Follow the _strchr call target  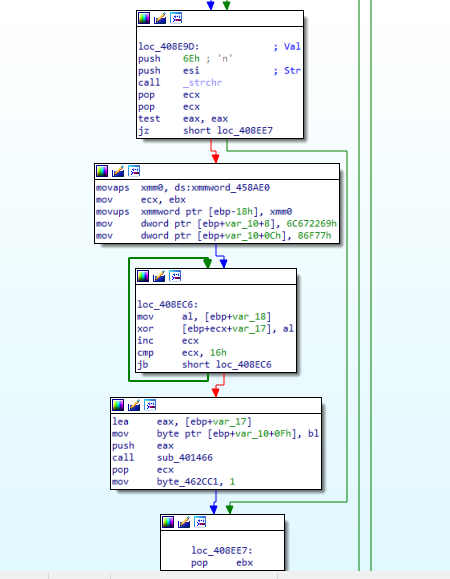pos(202,83)
